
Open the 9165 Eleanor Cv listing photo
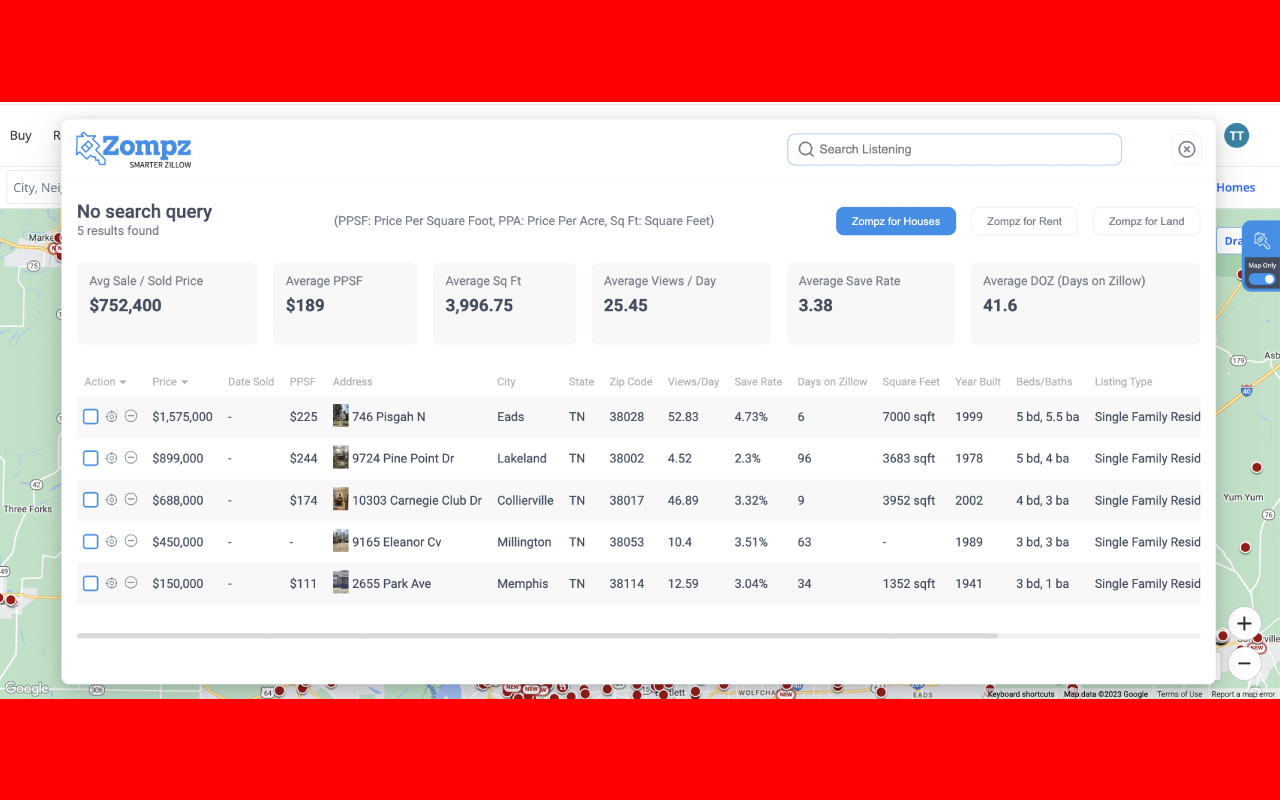(x=341, y=541)
